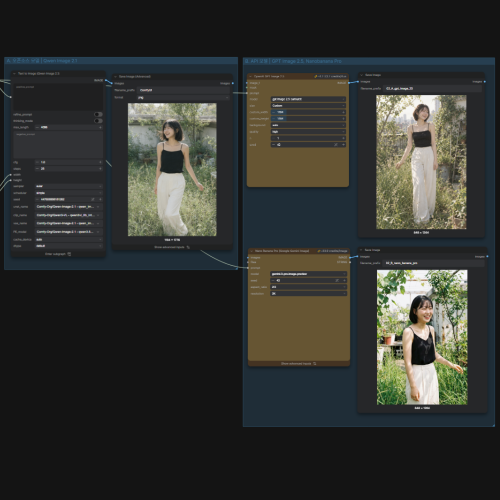Open the unet_name model dropdown
Viewport: 500px width, 500px height.
tap(69, 207)
